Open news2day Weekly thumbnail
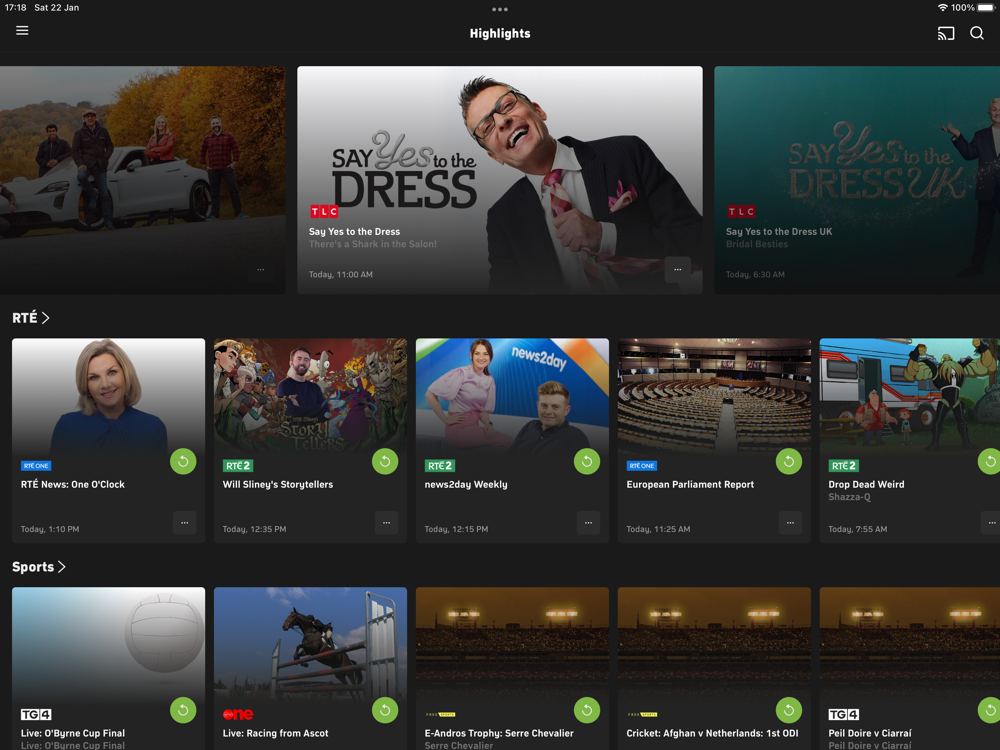The height and width of the screenshot is (750, 1000). (x=512, y=395)
